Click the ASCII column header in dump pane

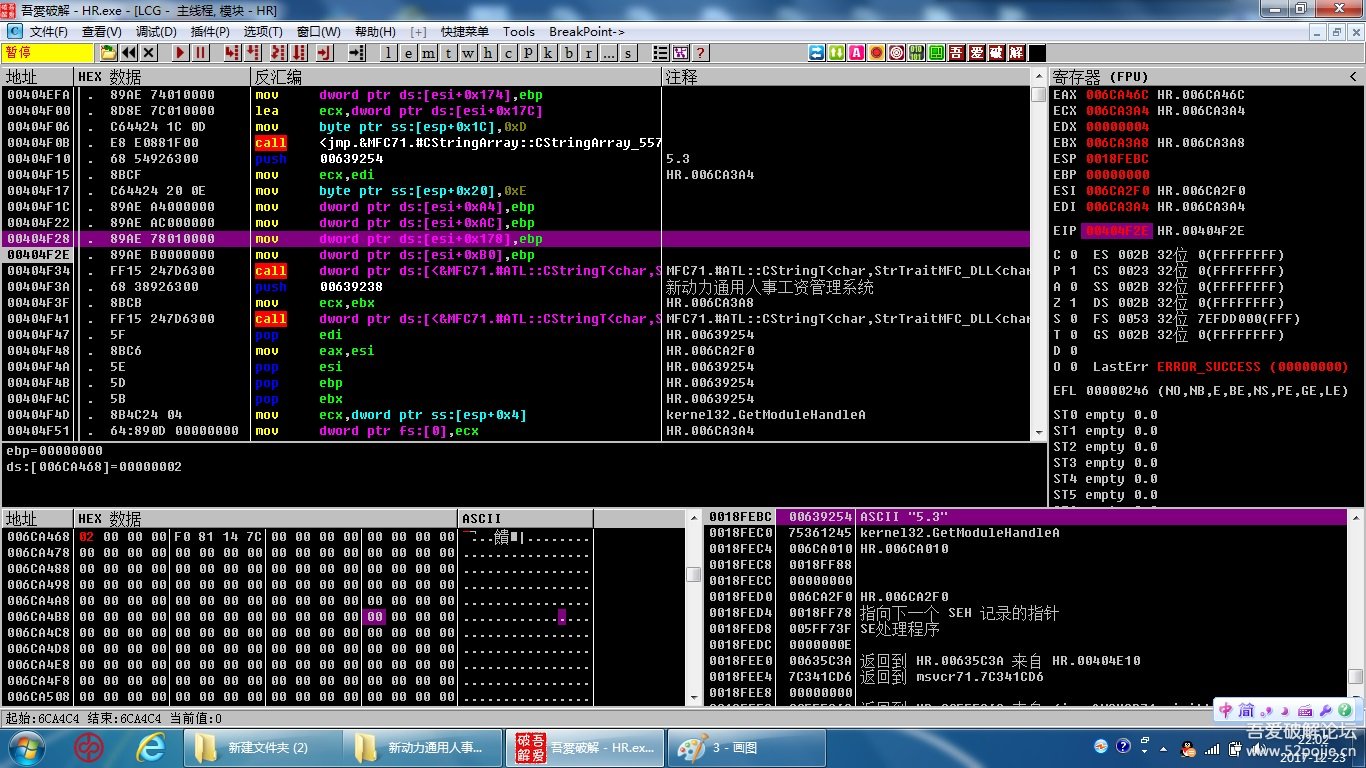click(525, 519)
